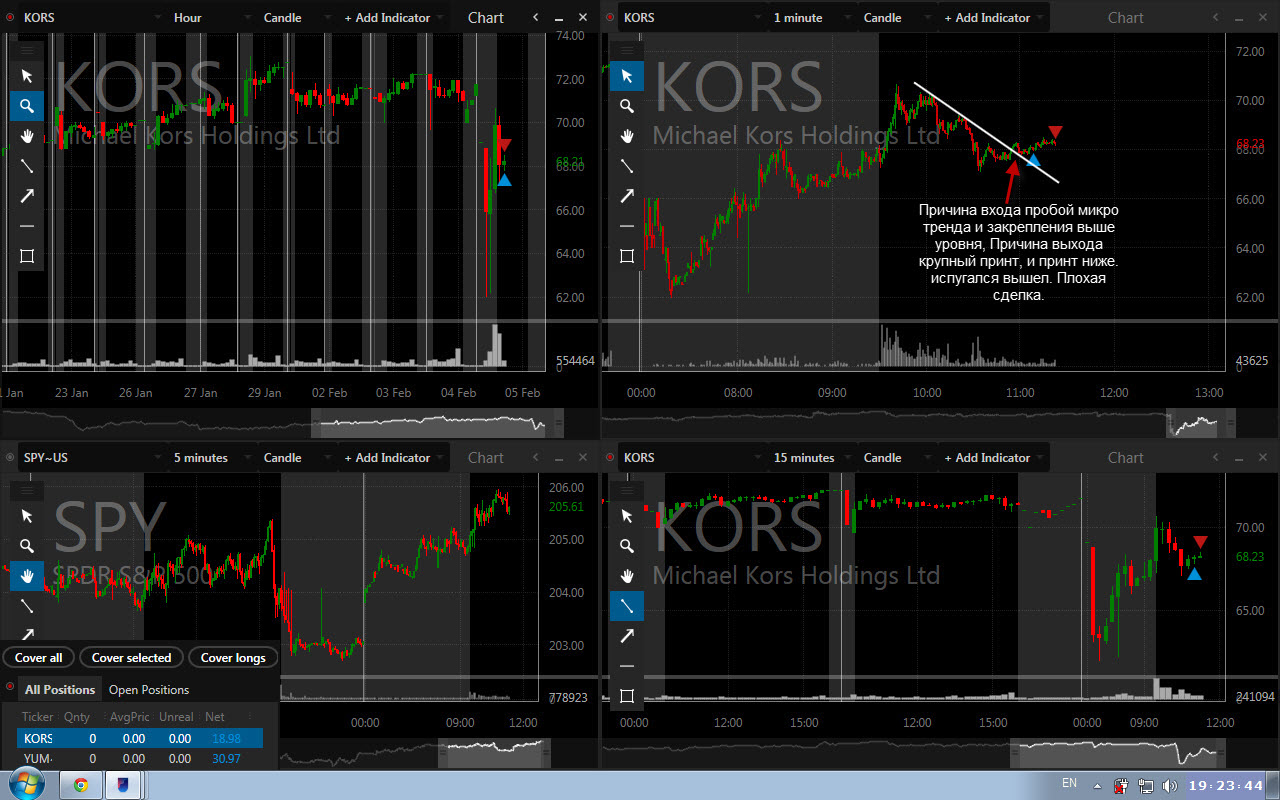Open Add Indicator dropdown in SPY chart
The height and width of the screenshot is (800, 1280).
pos(392,458)
